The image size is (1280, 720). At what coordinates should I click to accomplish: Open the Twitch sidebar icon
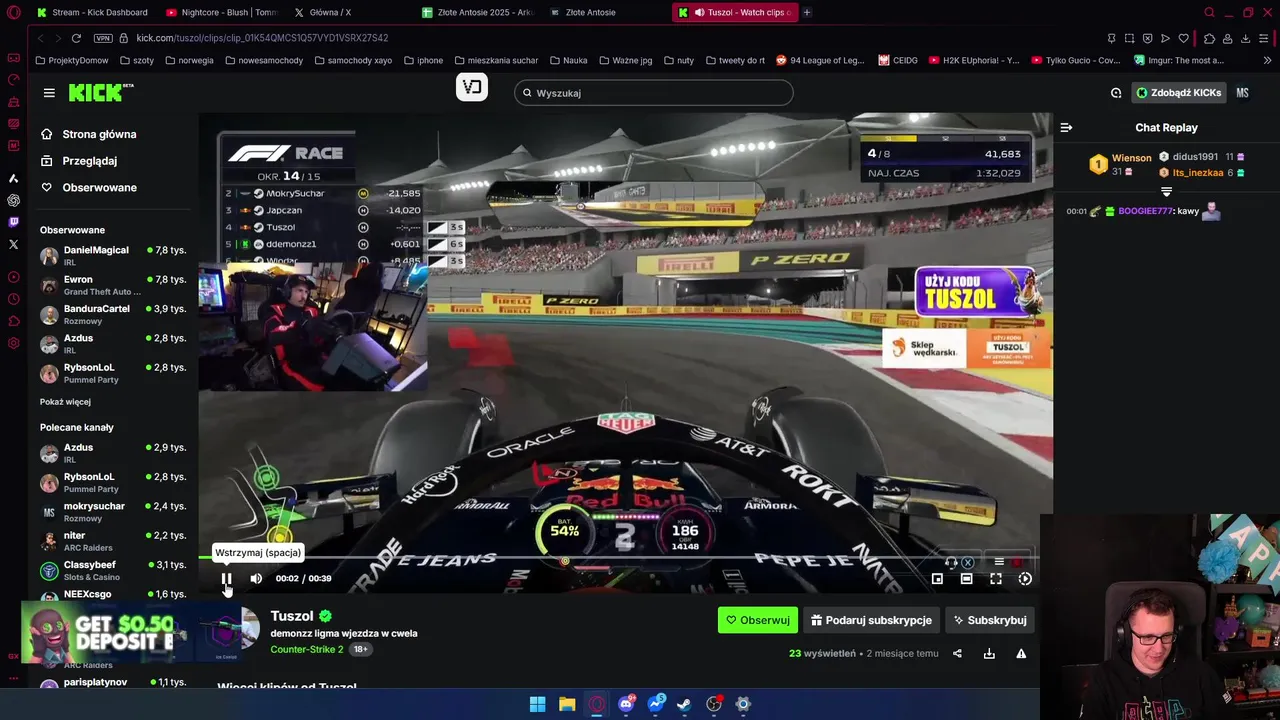pos(13,222)
